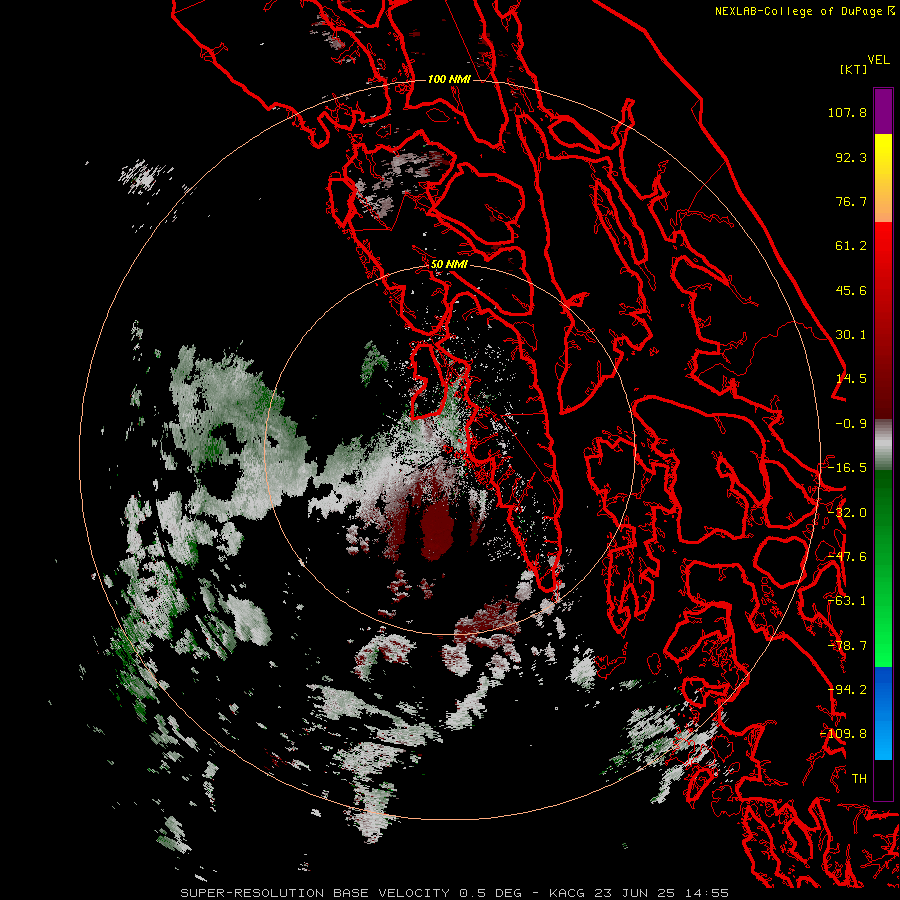Screen dimensions: 900x900
Task: Click the 61.2 legend value
Action: click(851, 246)
